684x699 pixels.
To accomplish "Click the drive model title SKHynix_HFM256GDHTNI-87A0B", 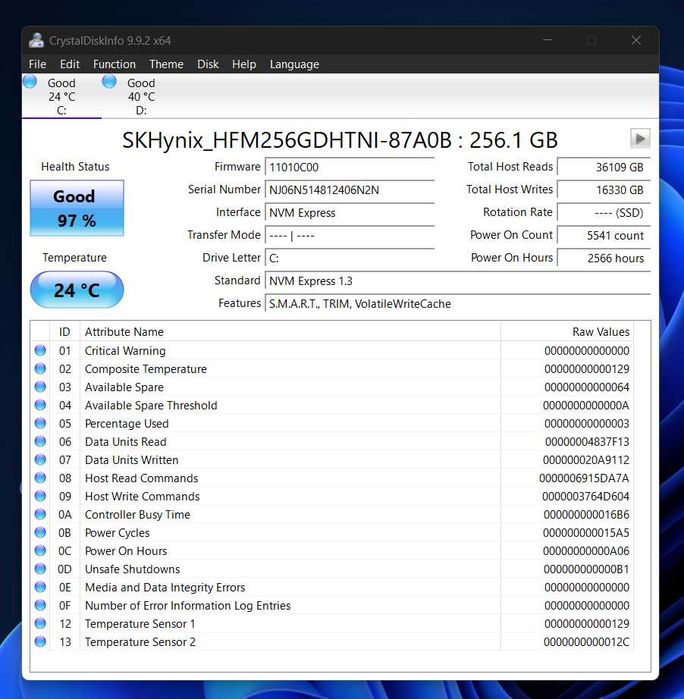I will (x=287, y=140).
